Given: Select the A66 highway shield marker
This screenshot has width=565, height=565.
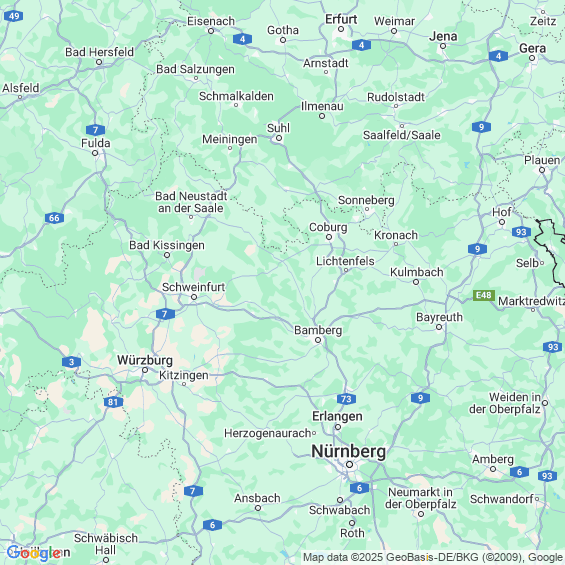Looking at the screenshot, I should [x=54, y=218].
